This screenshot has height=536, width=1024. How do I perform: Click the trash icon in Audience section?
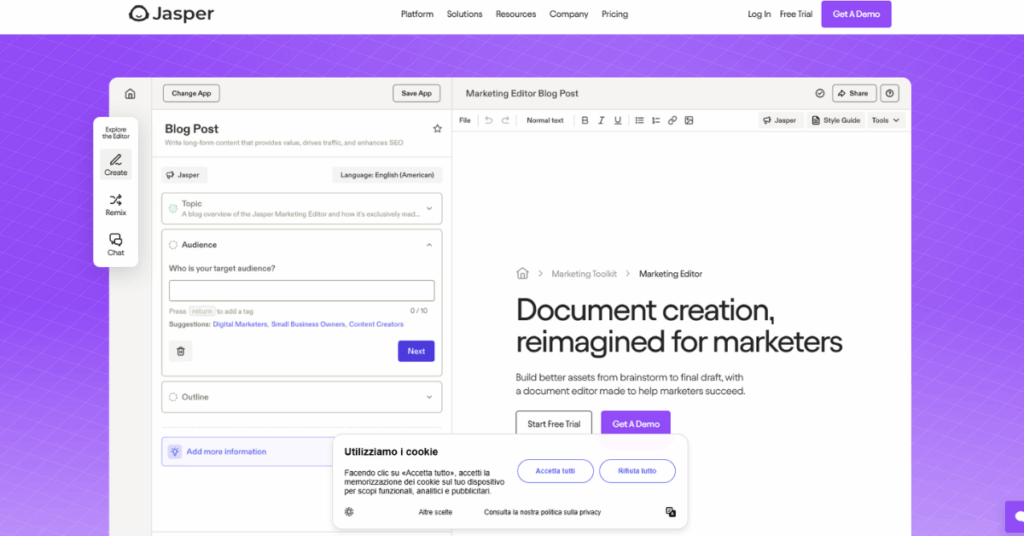tap(181, 351)
